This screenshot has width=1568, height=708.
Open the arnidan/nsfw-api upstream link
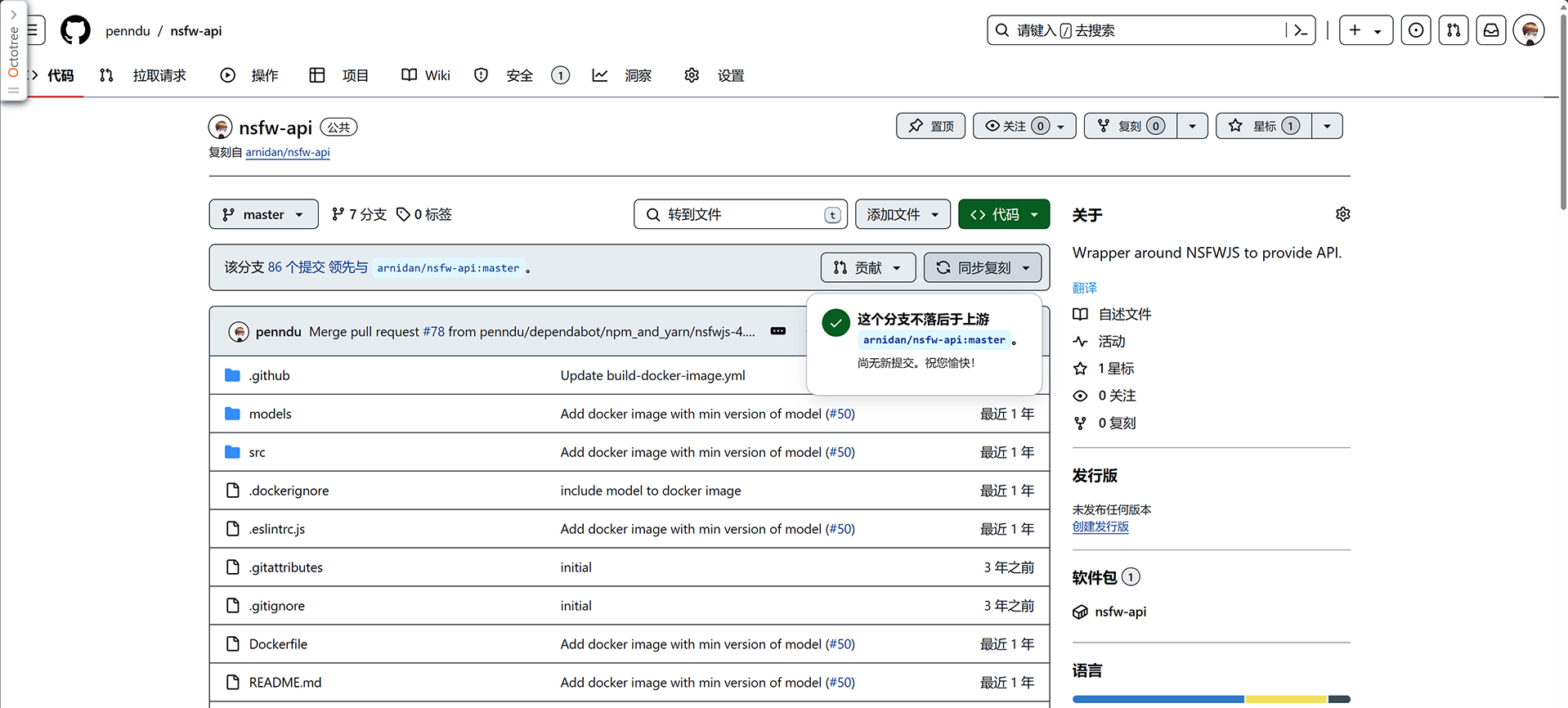288,152
